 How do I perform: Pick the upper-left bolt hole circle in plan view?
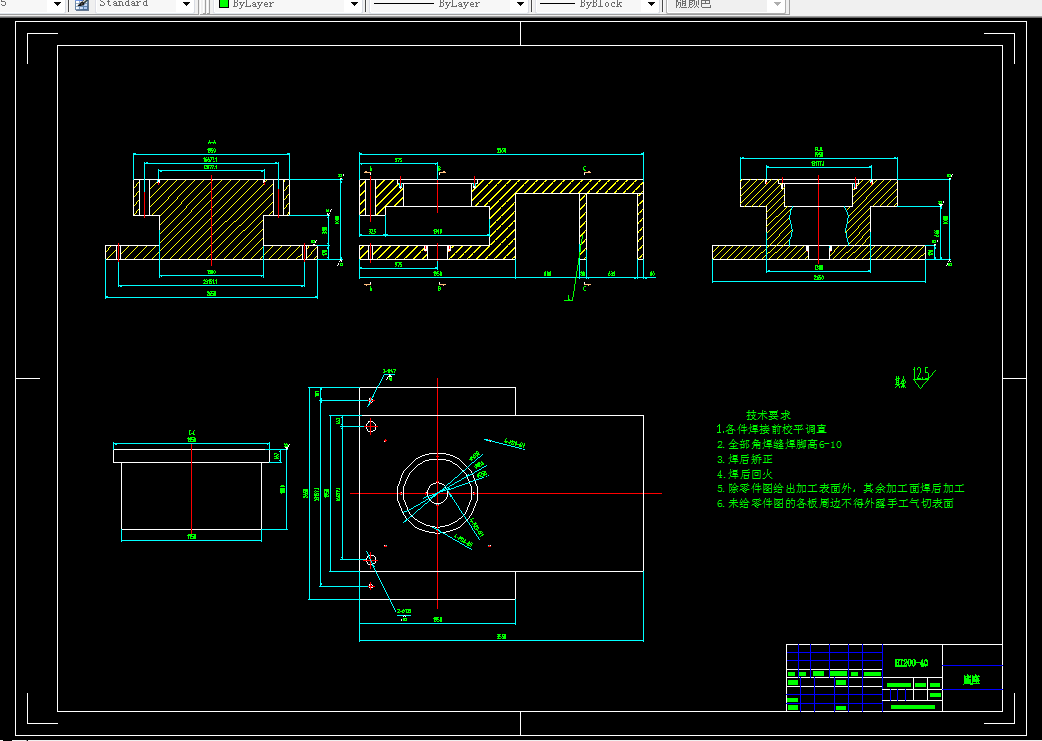pyautogui.click(x=371, y=426)
